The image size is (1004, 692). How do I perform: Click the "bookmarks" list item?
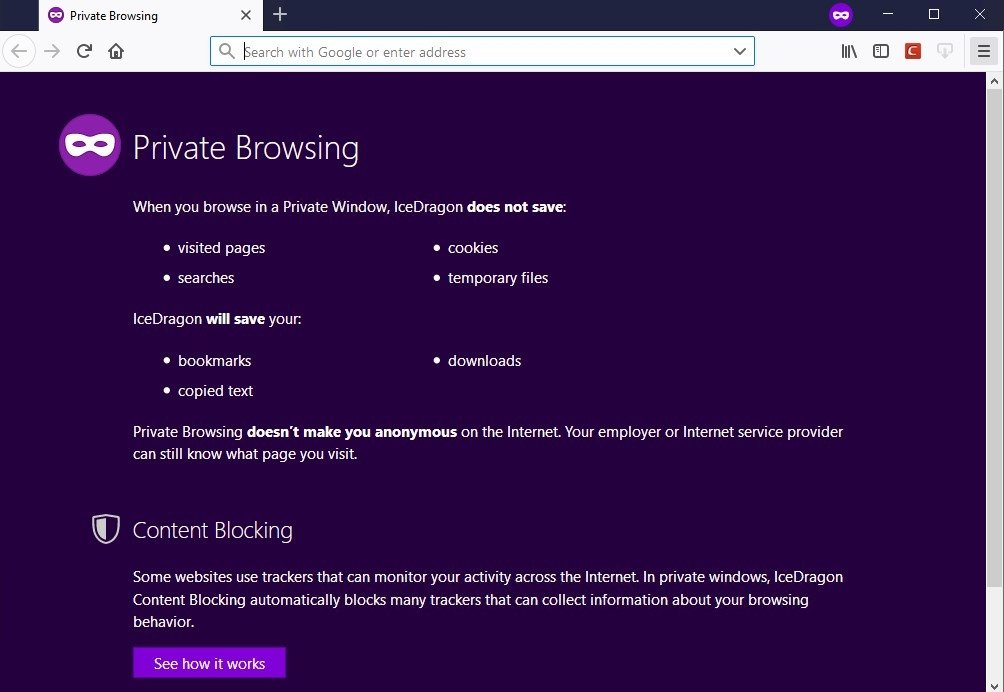(215, 360)
